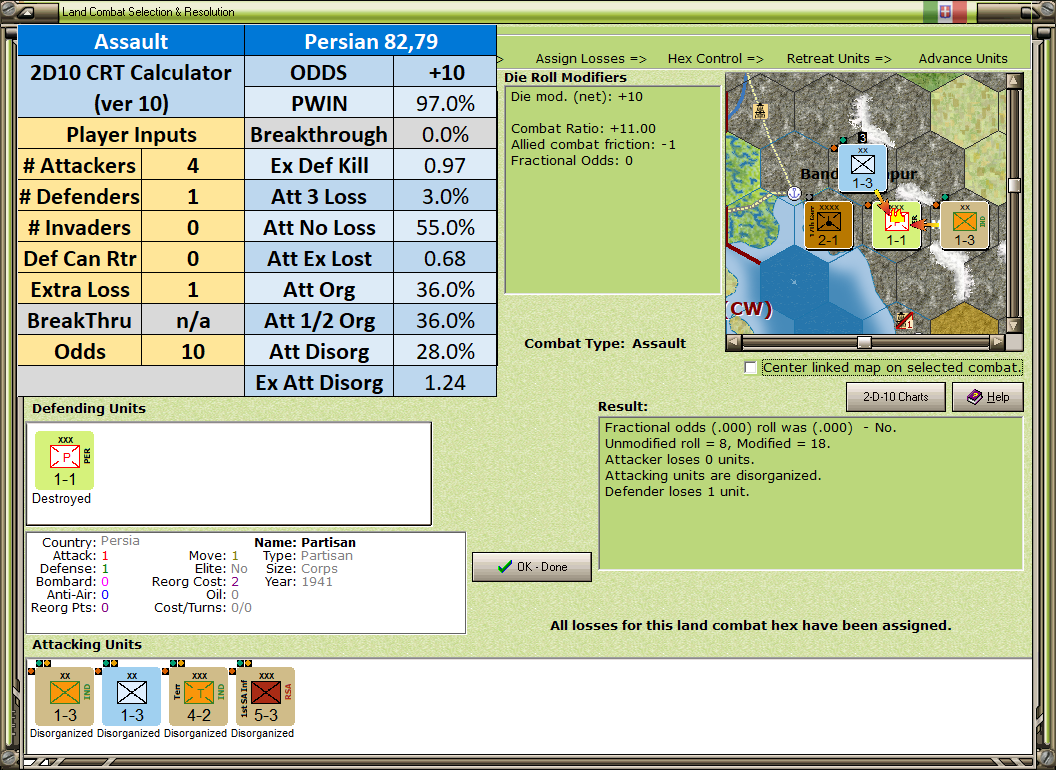This screenshot has height=770, width=1056.
Task: Click the map's vertical scrollbar thumb
Action: point(1014,185)
